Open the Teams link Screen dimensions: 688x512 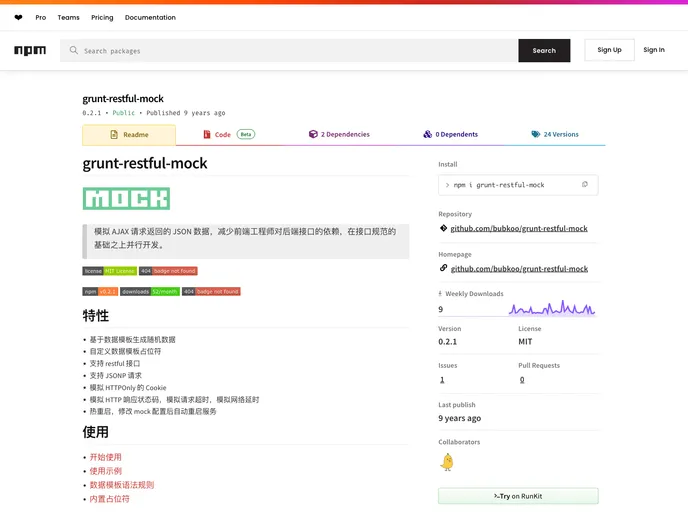tap(68, 18)
